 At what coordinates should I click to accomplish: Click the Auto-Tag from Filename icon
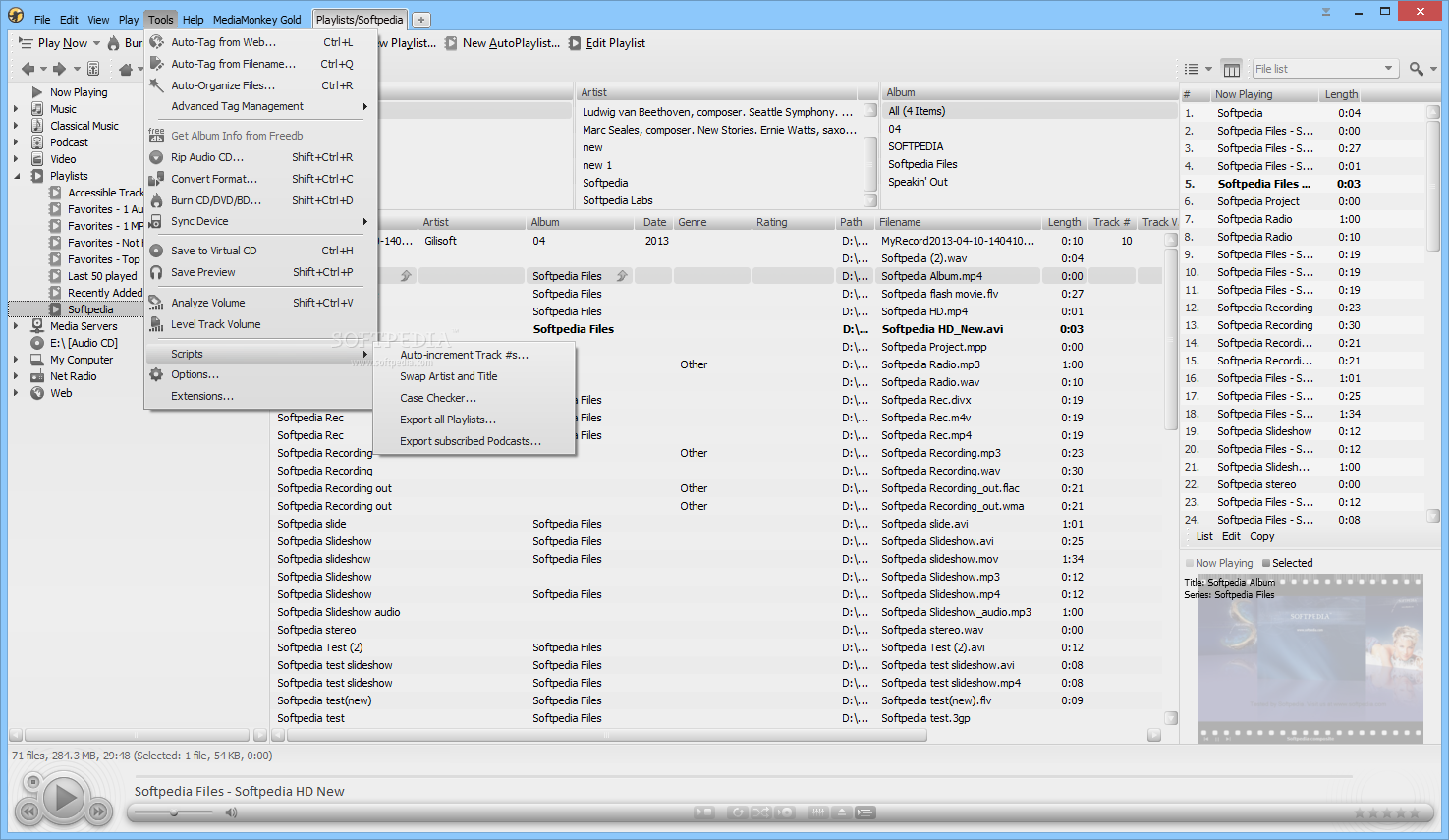pos(156,64)
